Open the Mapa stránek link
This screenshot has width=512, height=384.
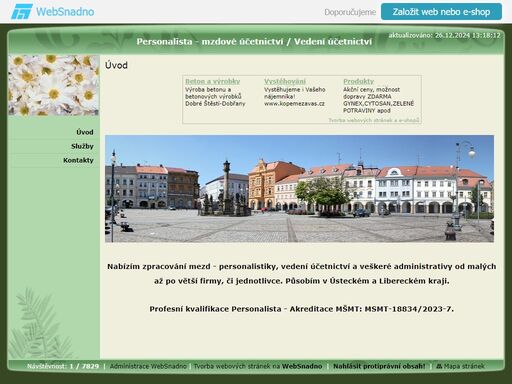click(464, 366)
